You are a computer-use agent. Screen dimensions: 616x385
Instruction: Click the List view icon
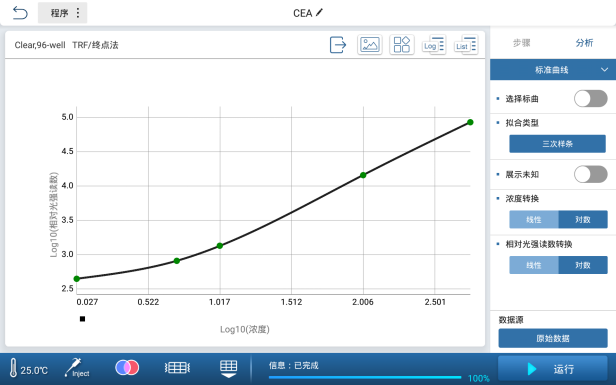(466, 44)
